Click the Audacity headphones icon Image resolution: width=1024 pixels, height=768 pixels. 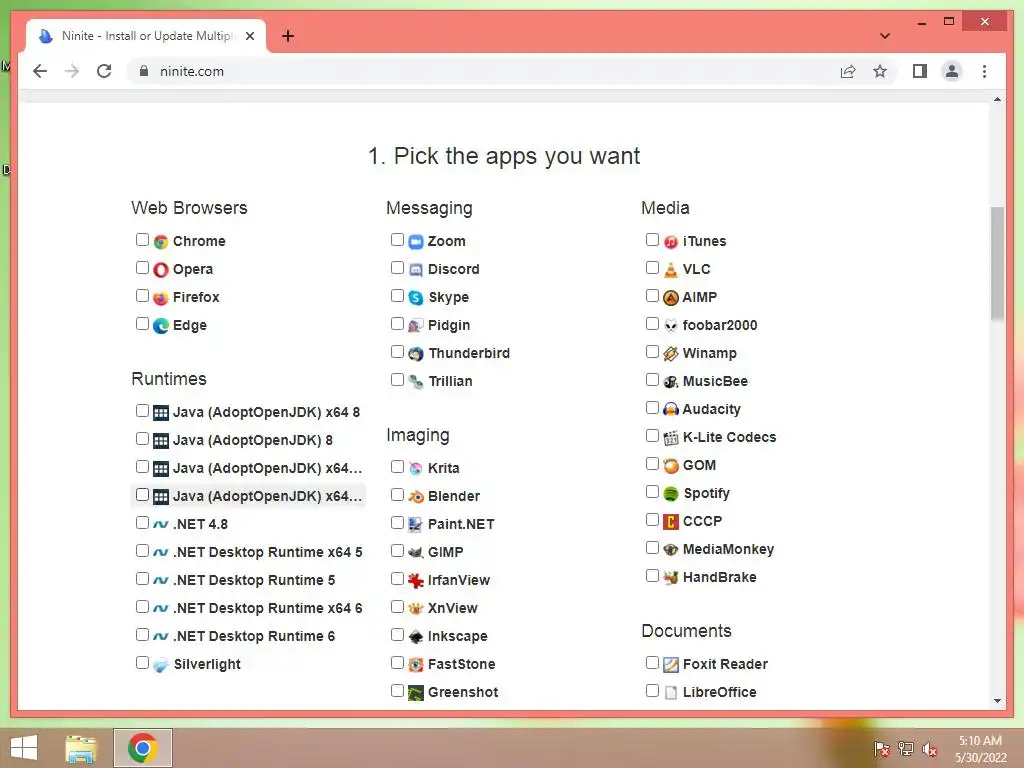tap(671, 409)
